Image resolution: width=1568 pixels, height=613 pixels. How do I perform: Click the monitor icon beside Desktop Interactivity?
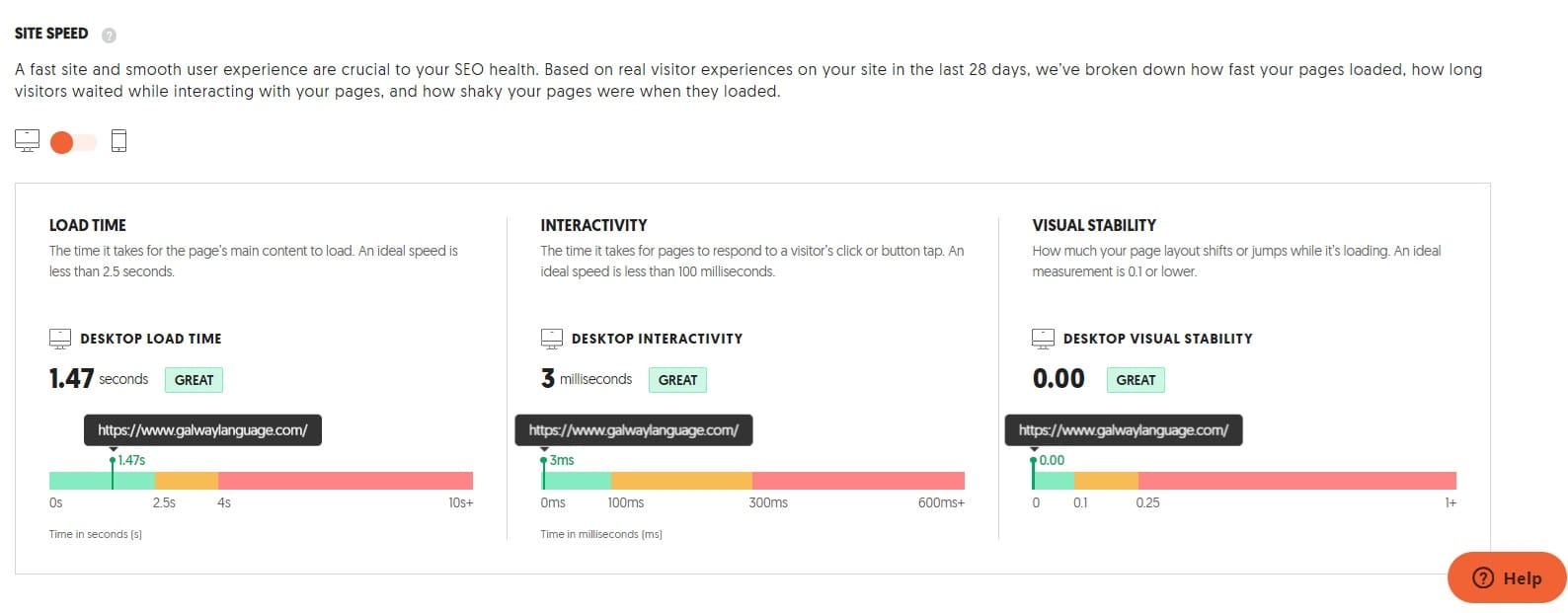pos(552,339)
